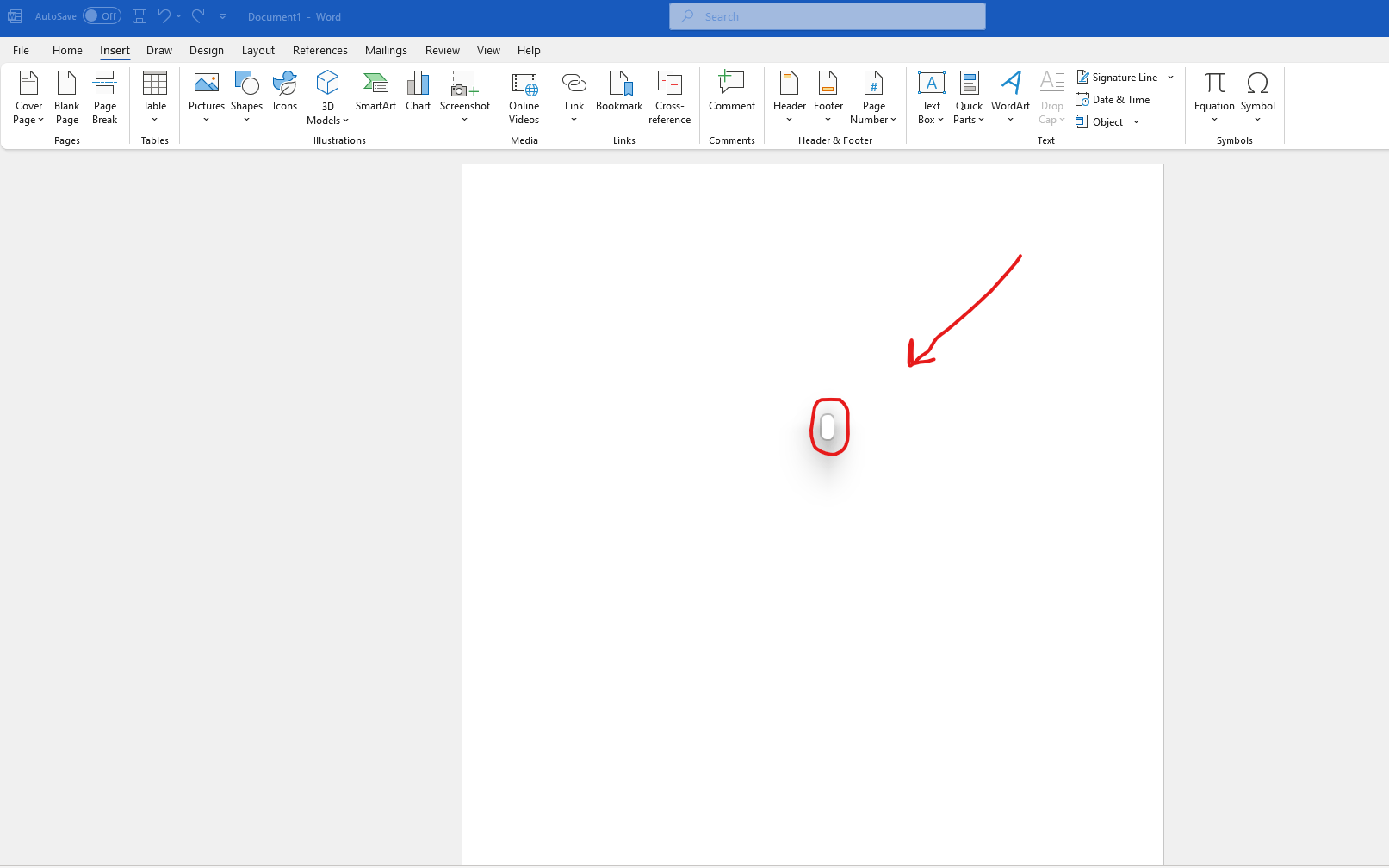Insert 3D Models
This screenshot has height=868, width=1389.
point(327,97)
